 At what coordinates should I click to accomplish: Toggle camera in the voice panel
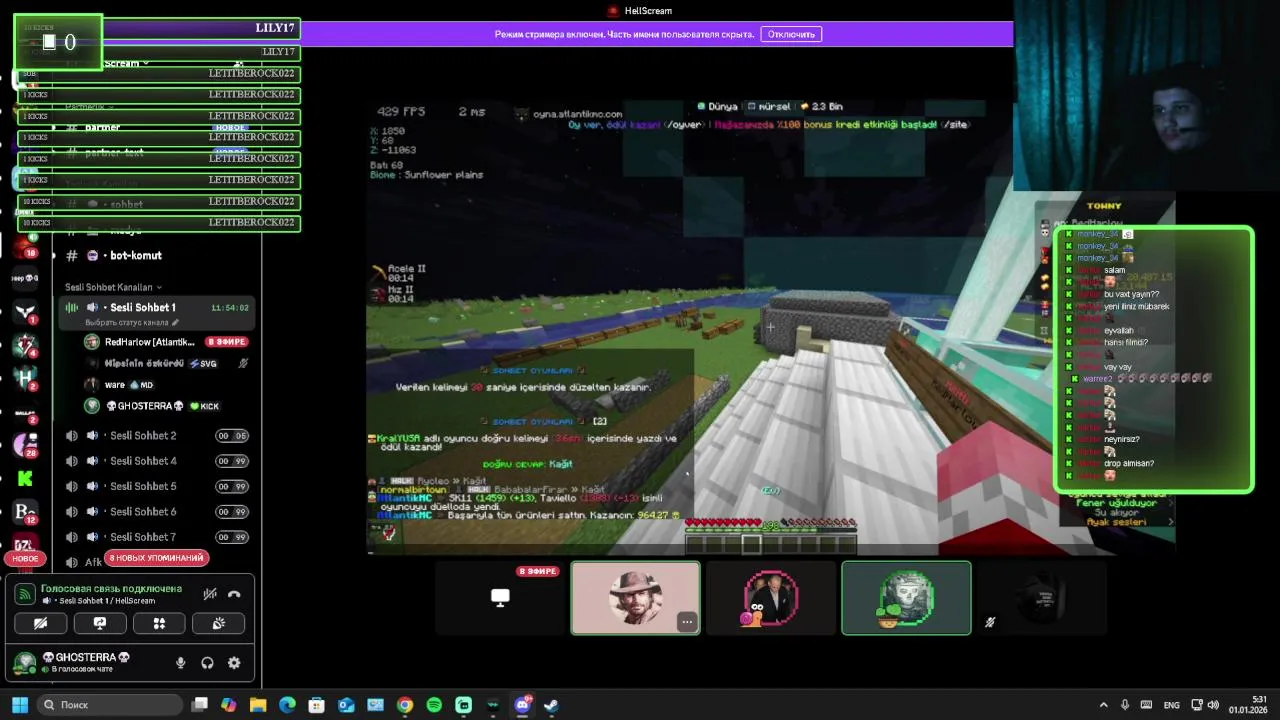click(x=41, y=623)
